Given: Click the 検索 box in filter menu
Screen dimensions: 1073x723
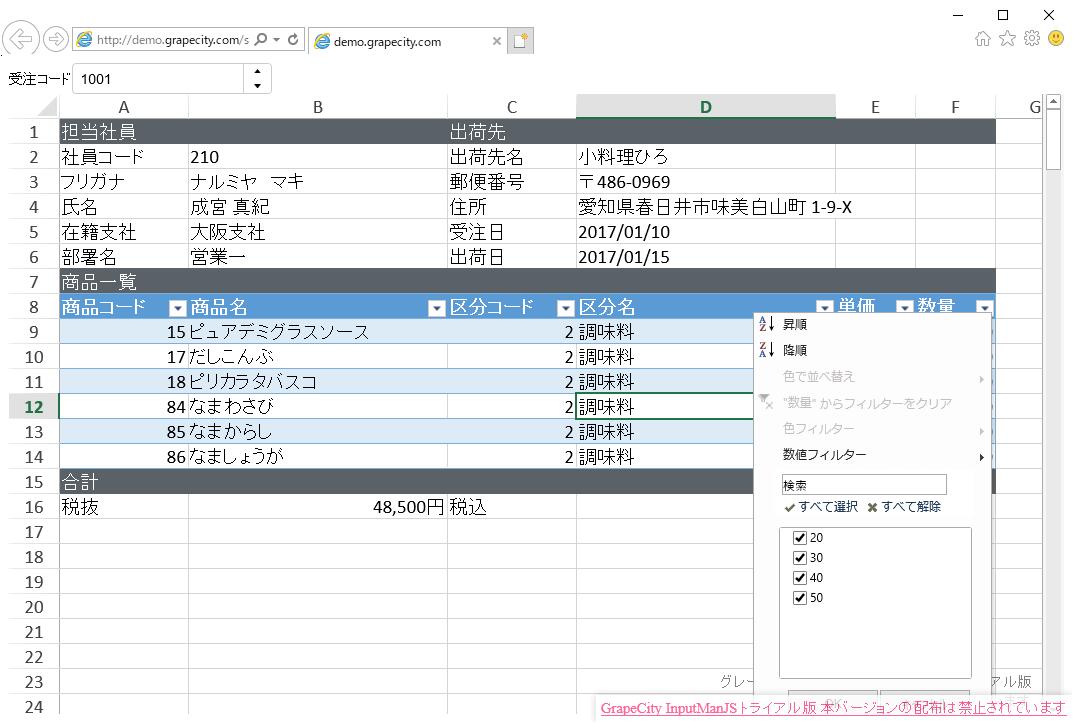Looking at the screenshot, I should 864,485.
